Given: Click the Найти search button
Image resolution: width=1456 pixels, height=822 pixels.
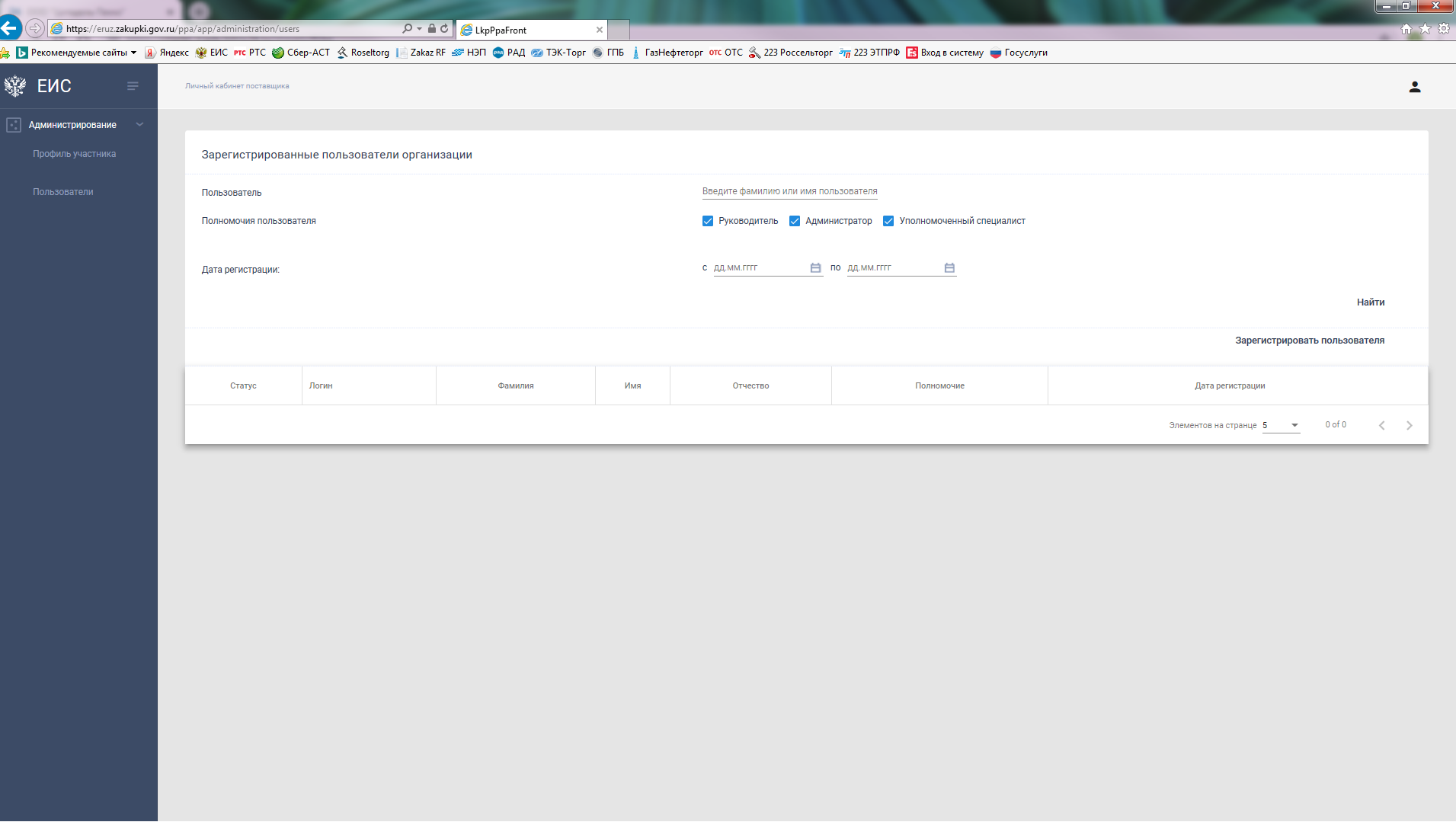Looking at the screenshot, I should click(x=1370, y=302).
